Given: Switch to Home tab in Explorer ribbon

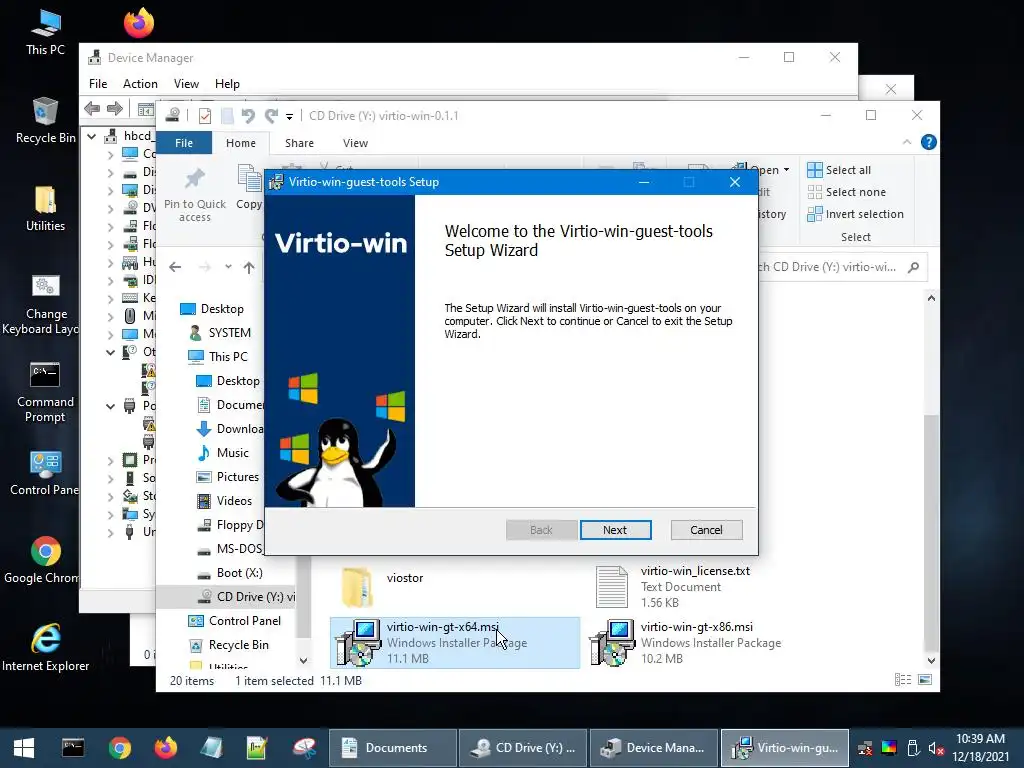Looking at the screenshot, I should click(x=241, y=143).
